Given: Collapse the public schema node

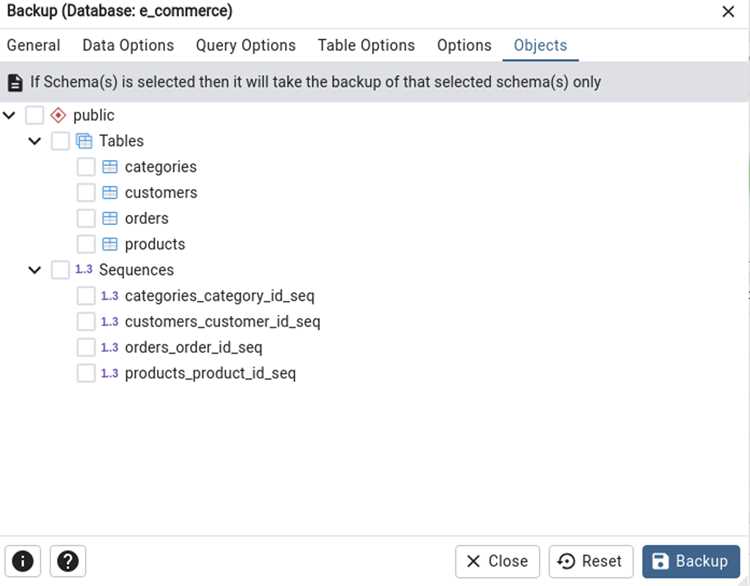Looking at the screenshot, I should (x=9, y=115).
